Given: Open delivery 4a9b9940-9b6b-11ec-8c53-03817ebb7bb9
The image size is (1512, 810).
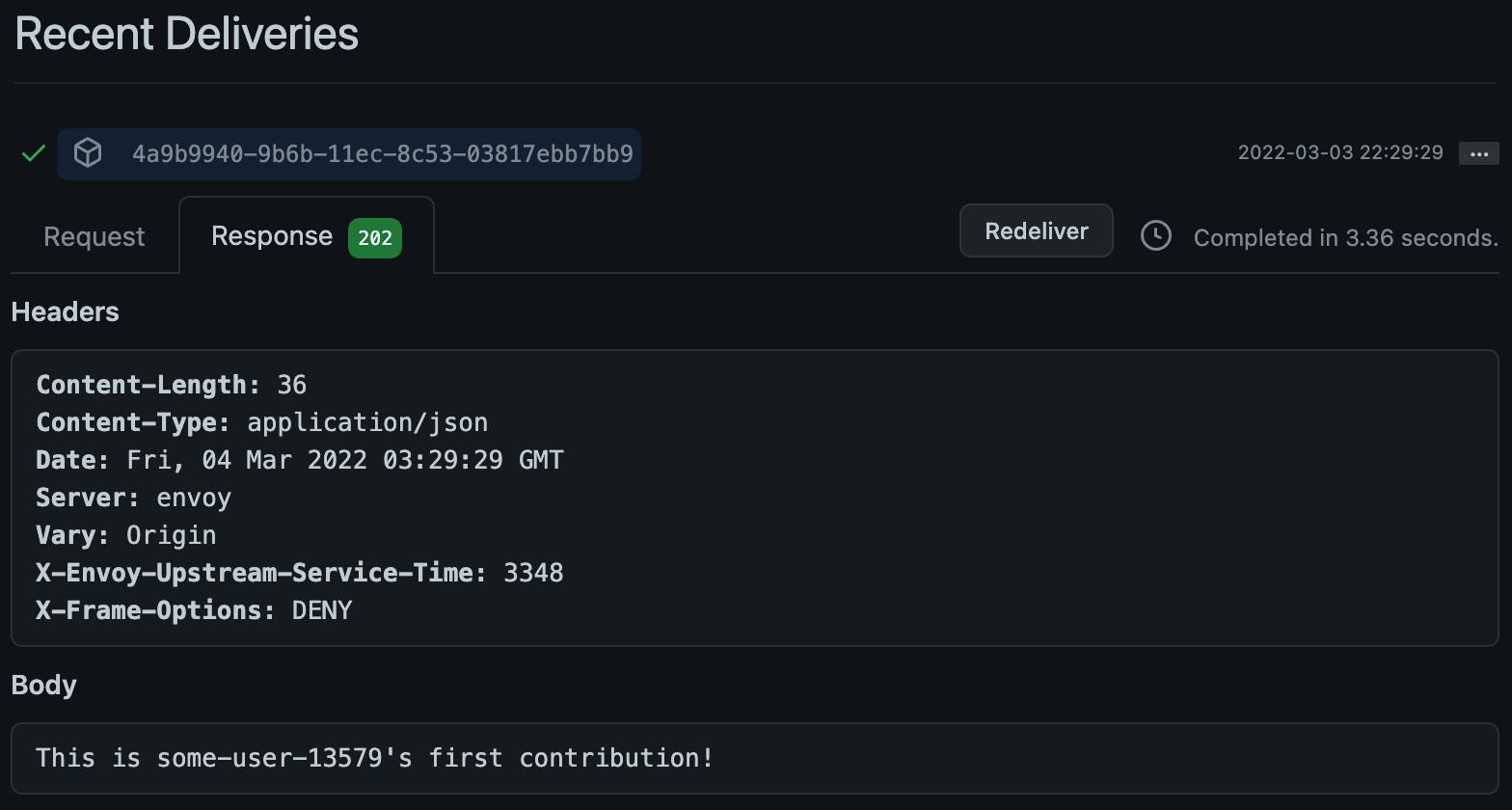Looking at the screenshot, I should 382,154.
